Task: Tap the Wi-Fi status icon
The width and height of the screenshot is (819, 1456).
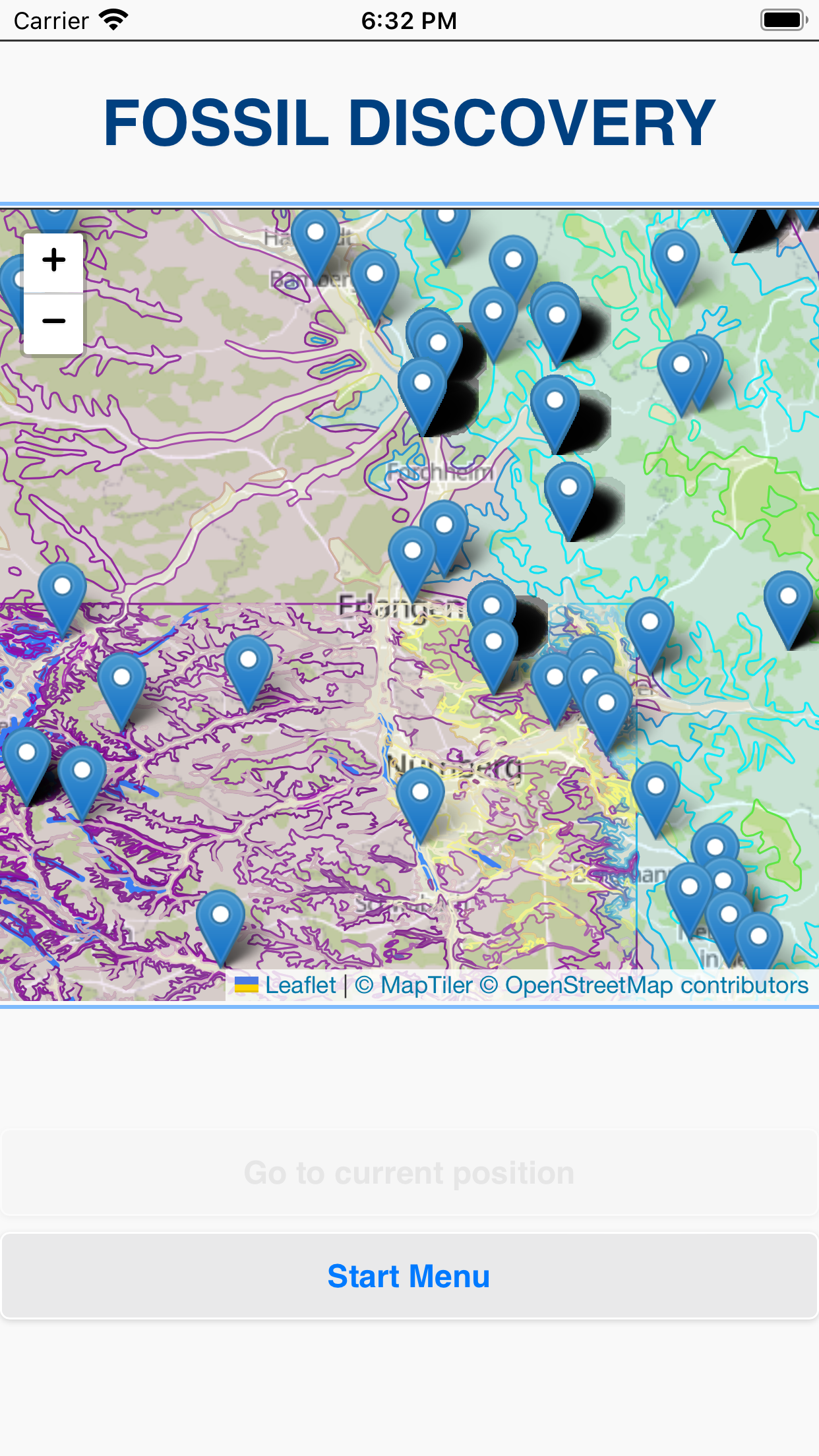Action: tap(113, 20)
